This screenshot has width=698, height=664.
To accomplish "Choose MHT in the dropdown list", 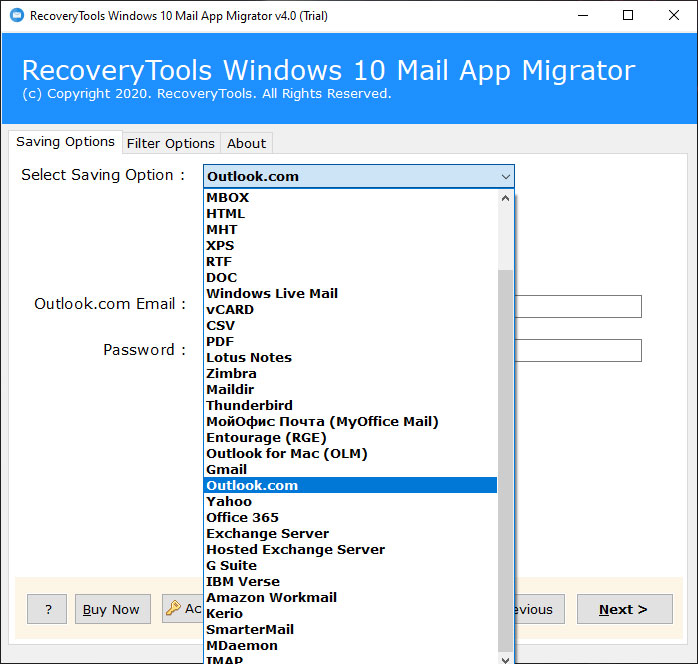I will (351, 230).
